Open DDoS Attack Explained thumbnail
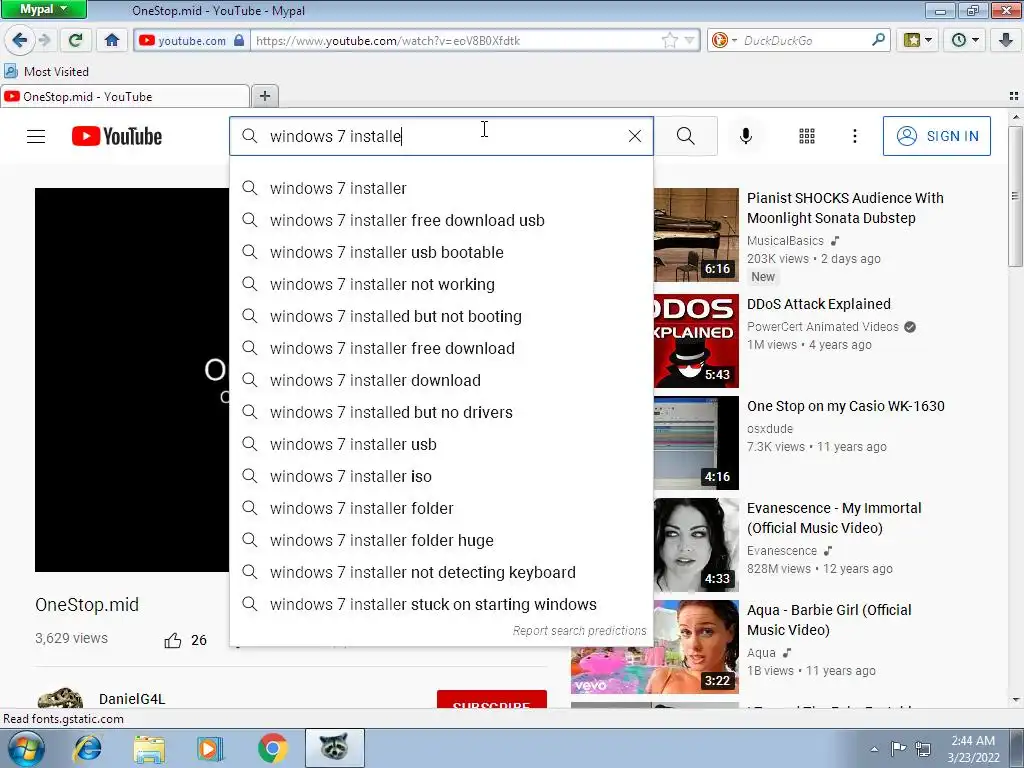 coord(696,341)
